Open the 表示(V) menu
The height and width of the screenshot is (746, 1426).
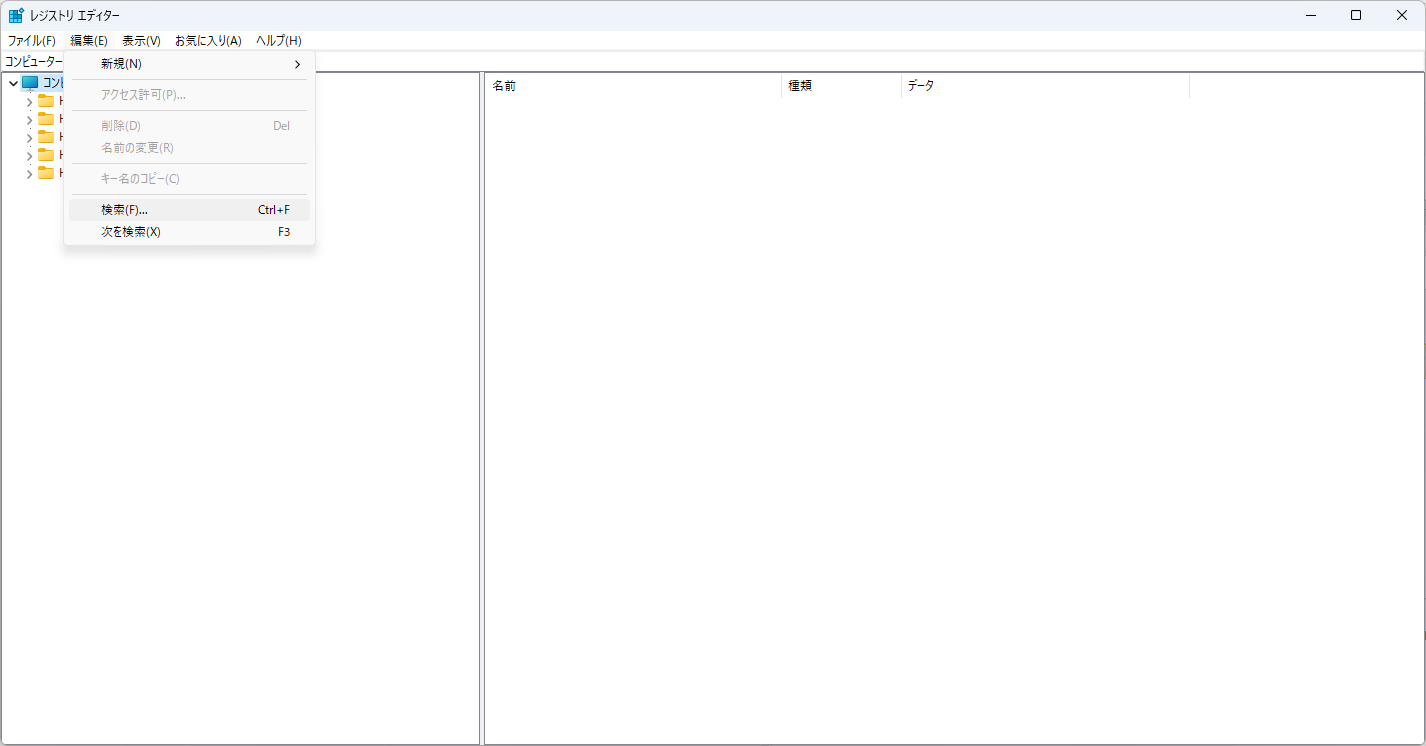pyautogui.click(x=141, y=41)
